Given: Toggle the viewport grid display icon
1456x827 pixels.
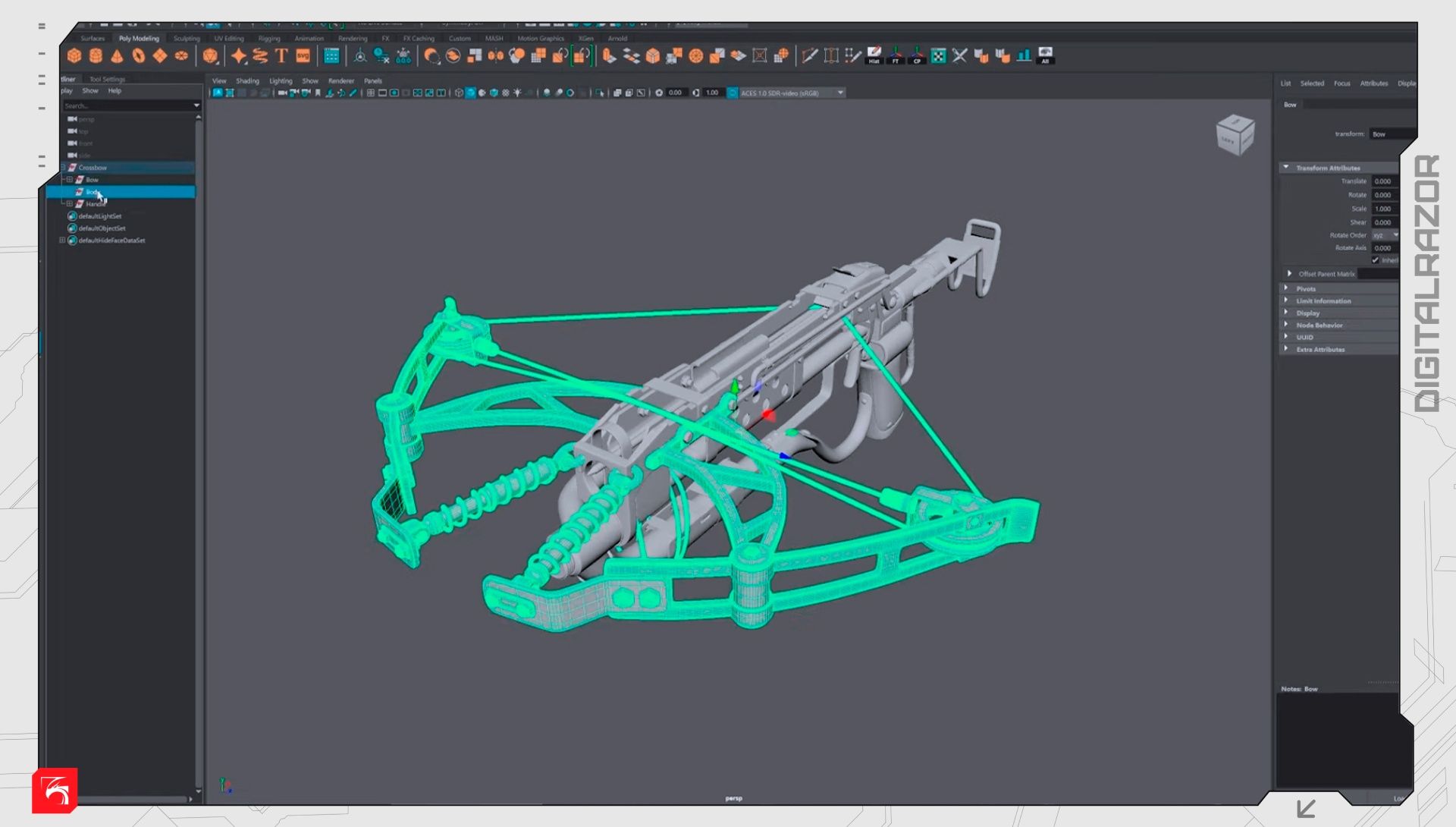Looking at the screenshot, I should click(x=371, y=93).
